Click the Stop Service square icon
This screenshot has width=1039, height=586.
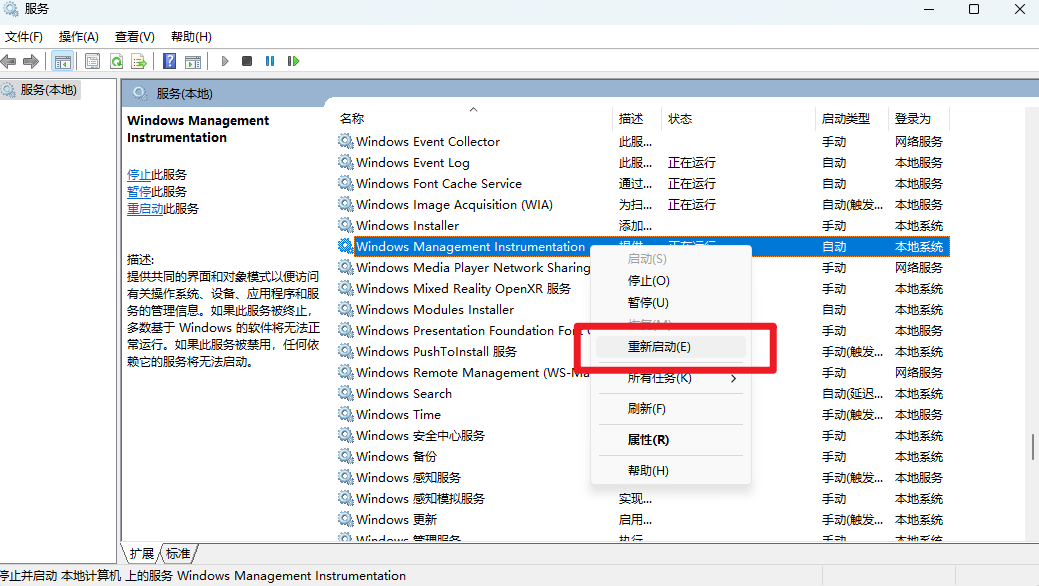click(246, 61)
